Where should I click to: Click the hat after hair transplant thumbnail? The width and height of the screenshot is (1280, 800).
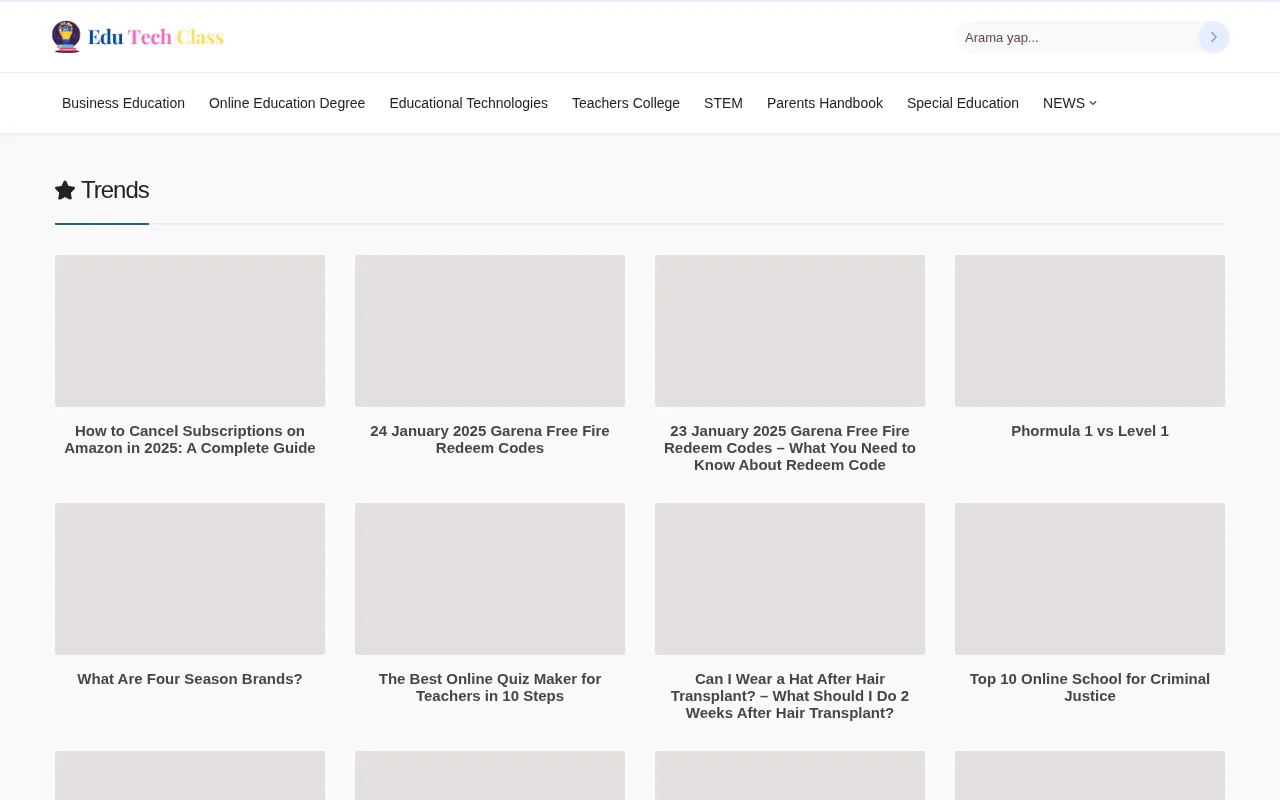point(790,578)
